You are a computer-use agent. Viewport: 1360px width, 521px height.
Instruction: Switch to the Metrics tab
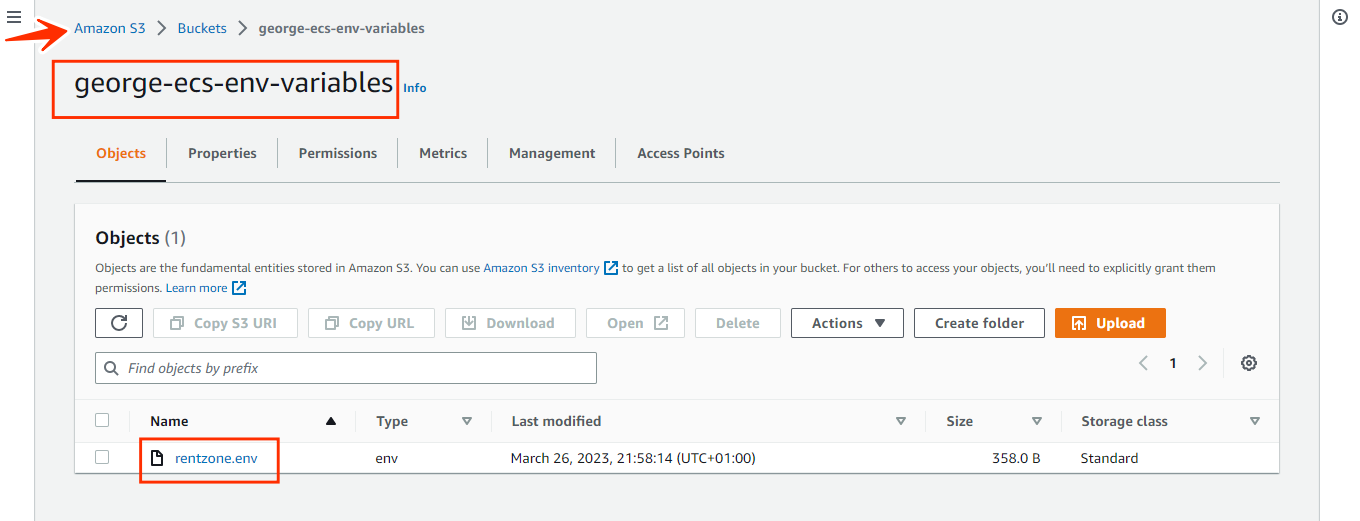point(443,153)
